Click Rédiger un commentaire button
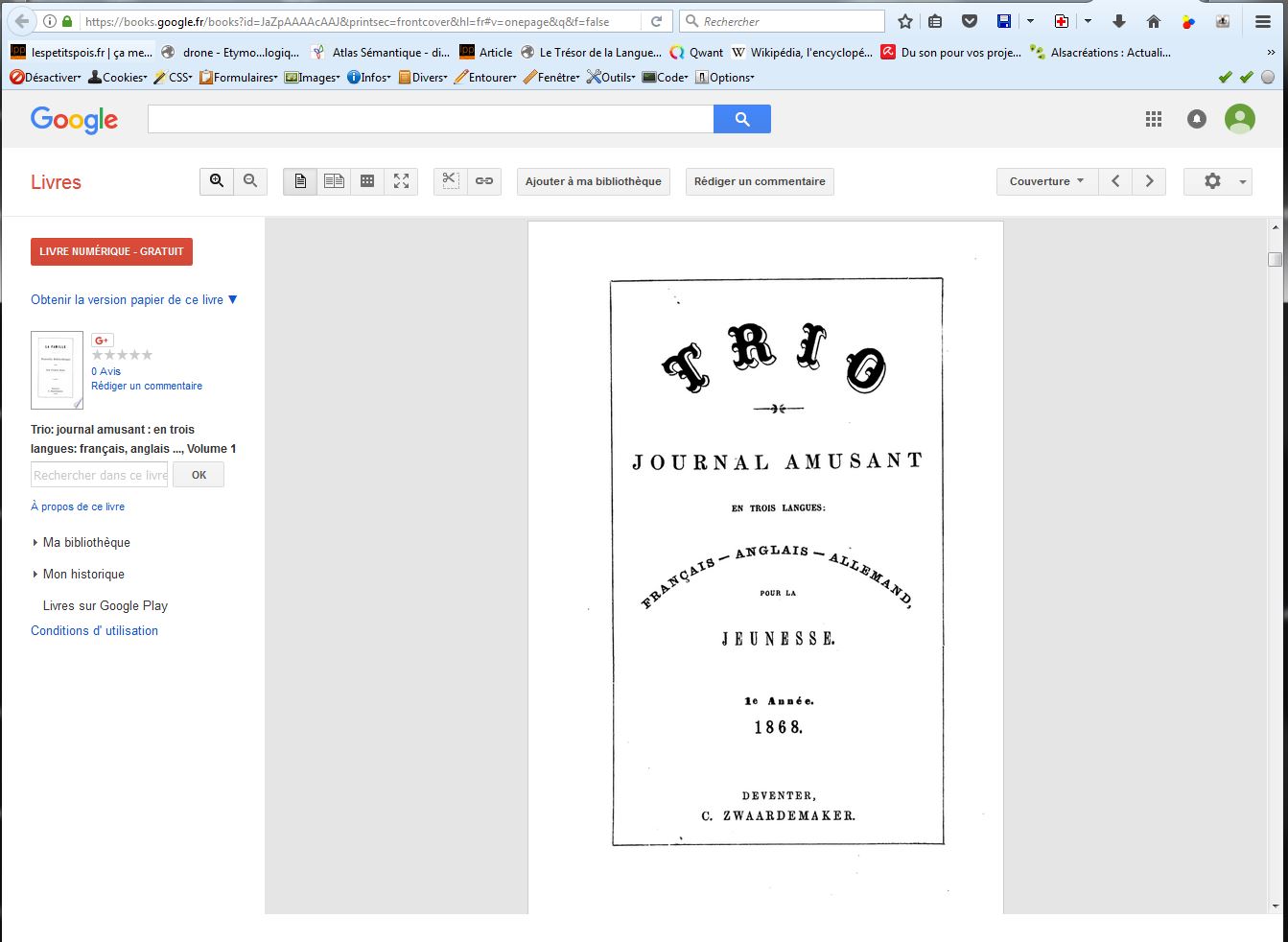The height and width of the screenshot is (942, 1288). click(x=760, y=181)
